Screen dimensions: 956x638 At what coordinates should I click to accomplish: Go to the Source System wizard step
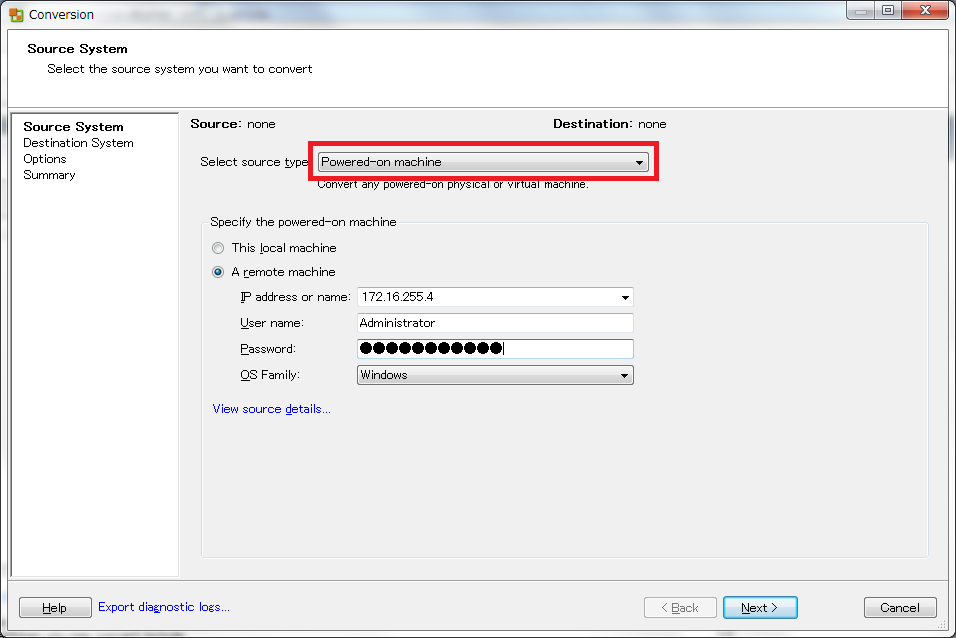coord(73,127)
